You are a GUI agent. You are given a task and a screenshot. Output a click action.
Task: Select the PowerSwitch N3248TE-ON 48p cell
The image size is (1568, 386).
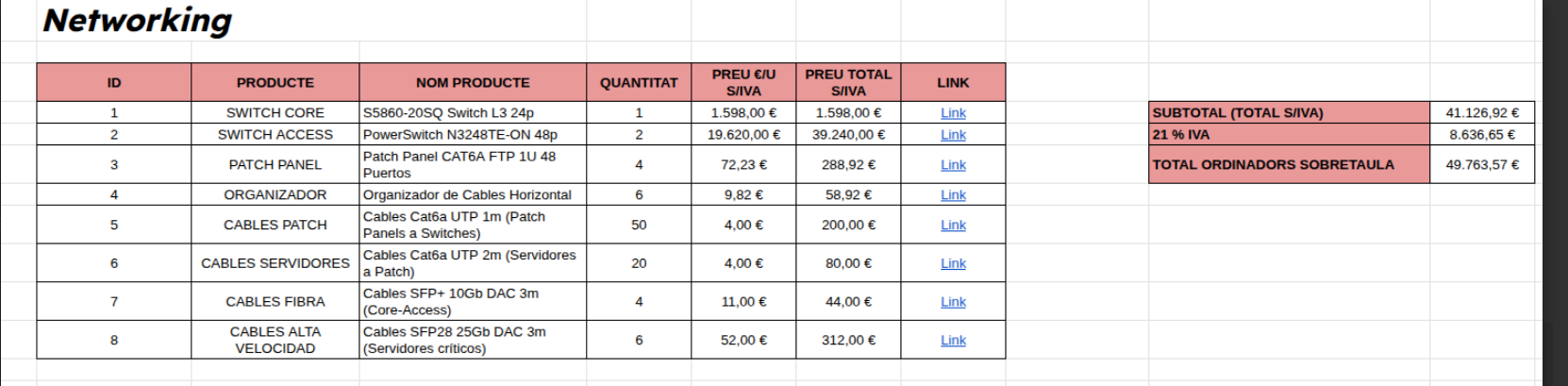pyautogui.click(x=473, y=135)
